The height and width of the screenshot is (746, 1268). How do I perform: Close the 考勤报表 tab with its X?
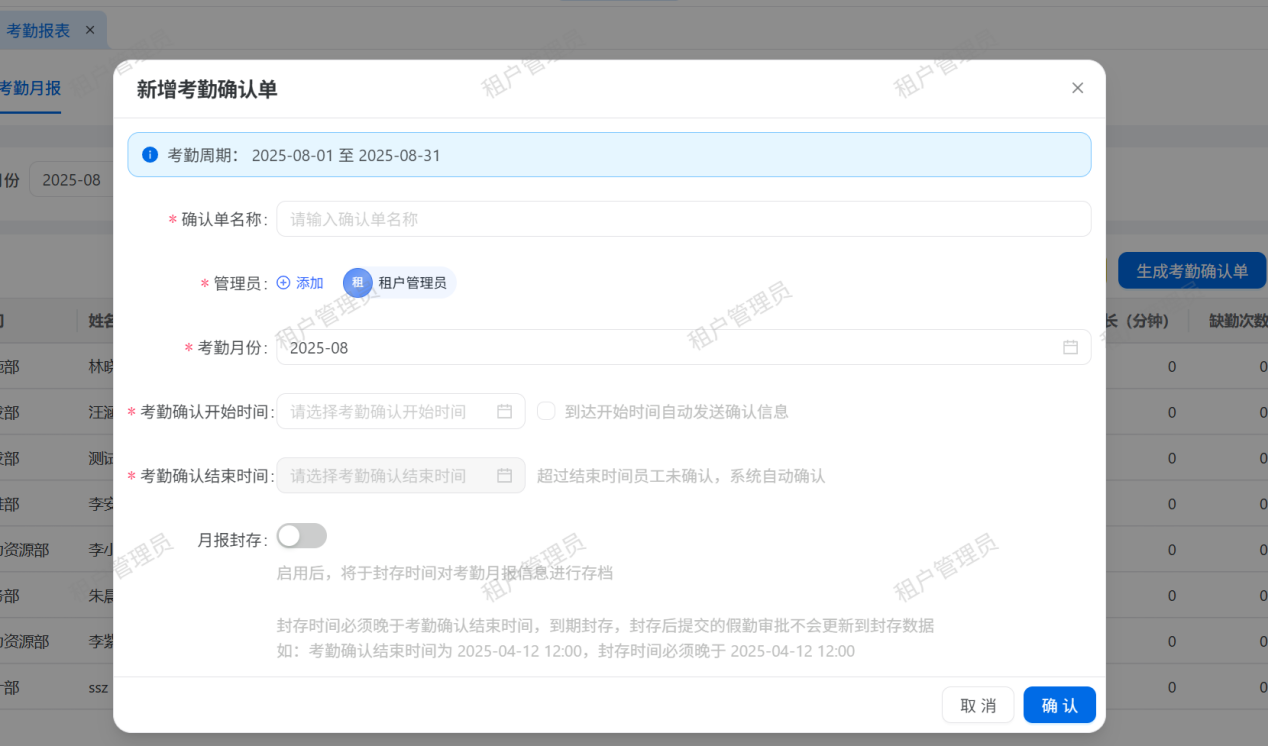[90, 30]
